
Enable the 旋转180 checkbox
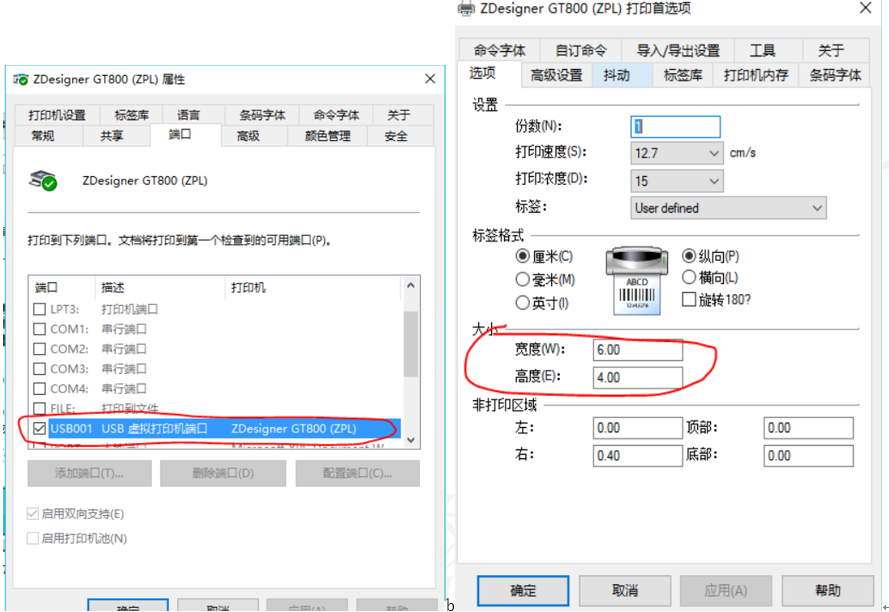689,299
